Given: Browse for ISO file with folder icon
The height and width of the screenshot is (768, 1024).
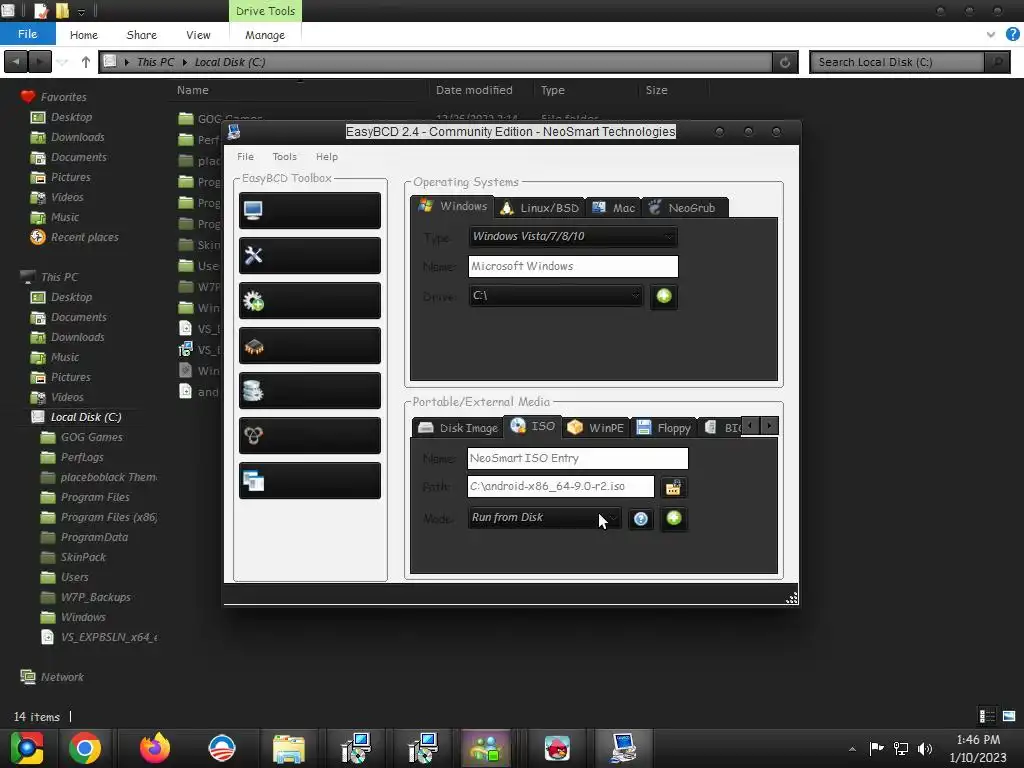Looking at the screenshot, I should pyautogui.click(x=673, y=487).
